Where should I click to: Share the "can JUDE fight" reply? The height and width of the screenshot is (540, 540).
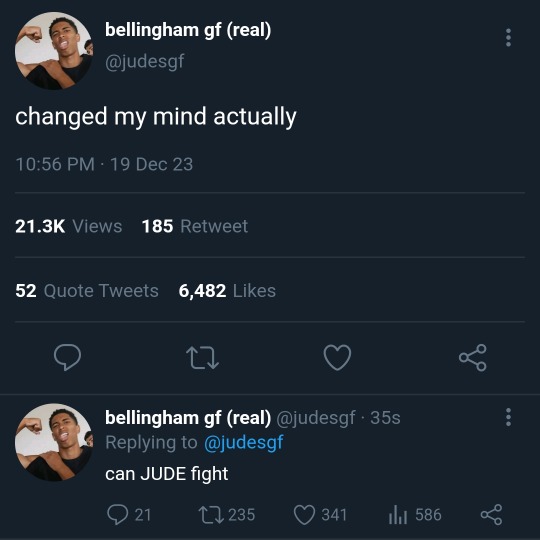point(491,515)
